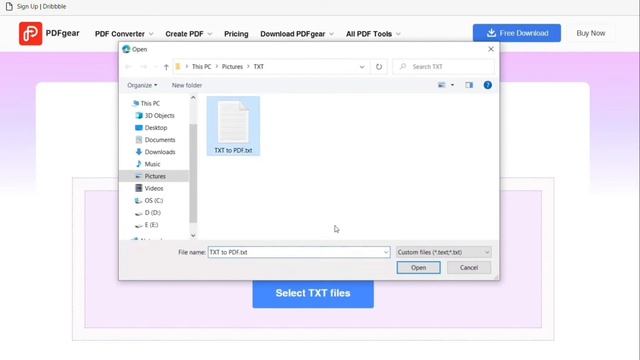
Task: Select the TXT to PDF.txt file thumbnail
Action: pyautogui.click(x=233, y=126)
